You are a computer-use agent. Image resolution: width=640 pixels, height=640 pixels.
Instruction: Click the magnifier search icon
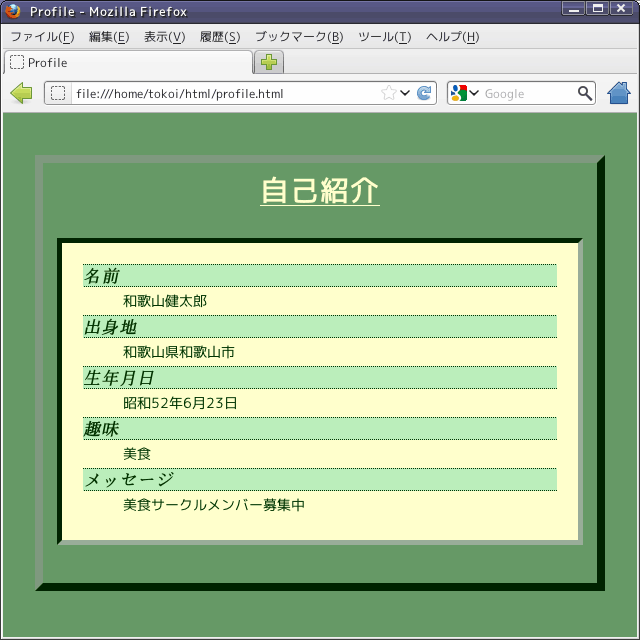tap(585, 94)
